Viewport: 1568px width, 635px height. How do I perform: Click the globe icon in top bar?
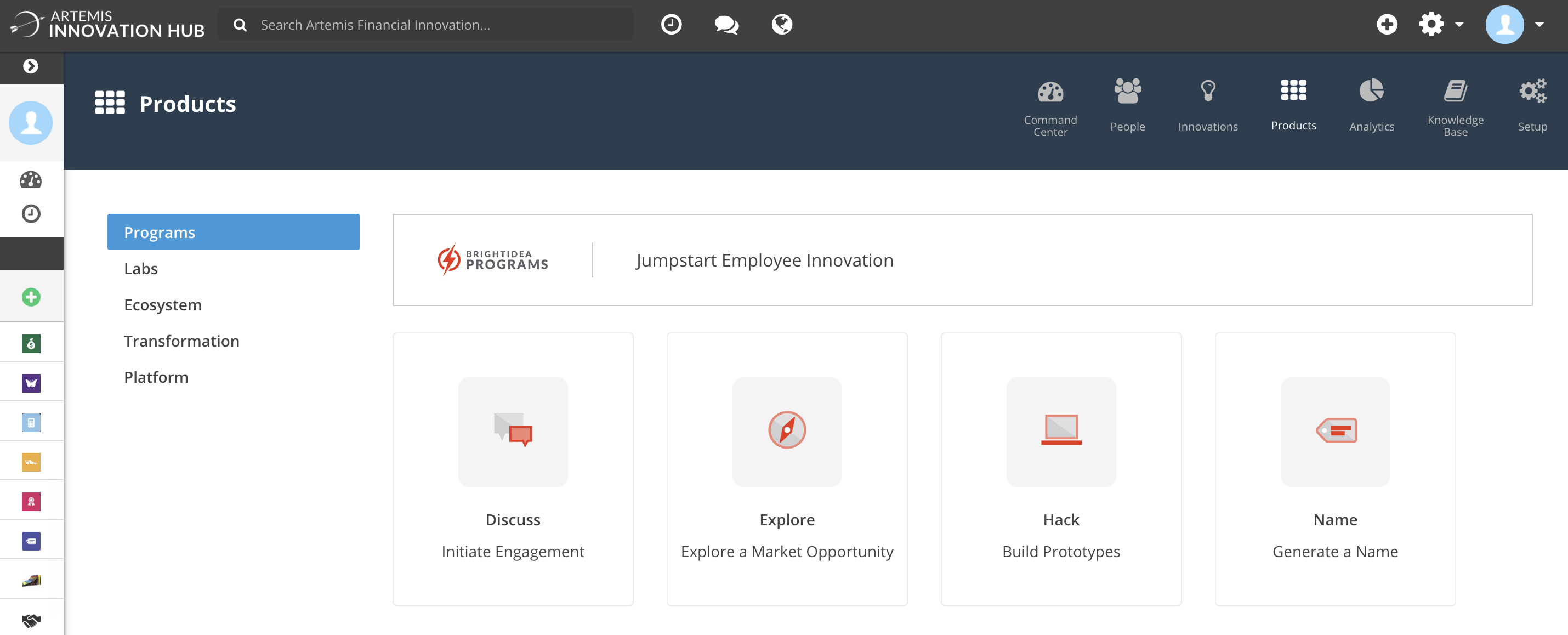click(782, 24)
